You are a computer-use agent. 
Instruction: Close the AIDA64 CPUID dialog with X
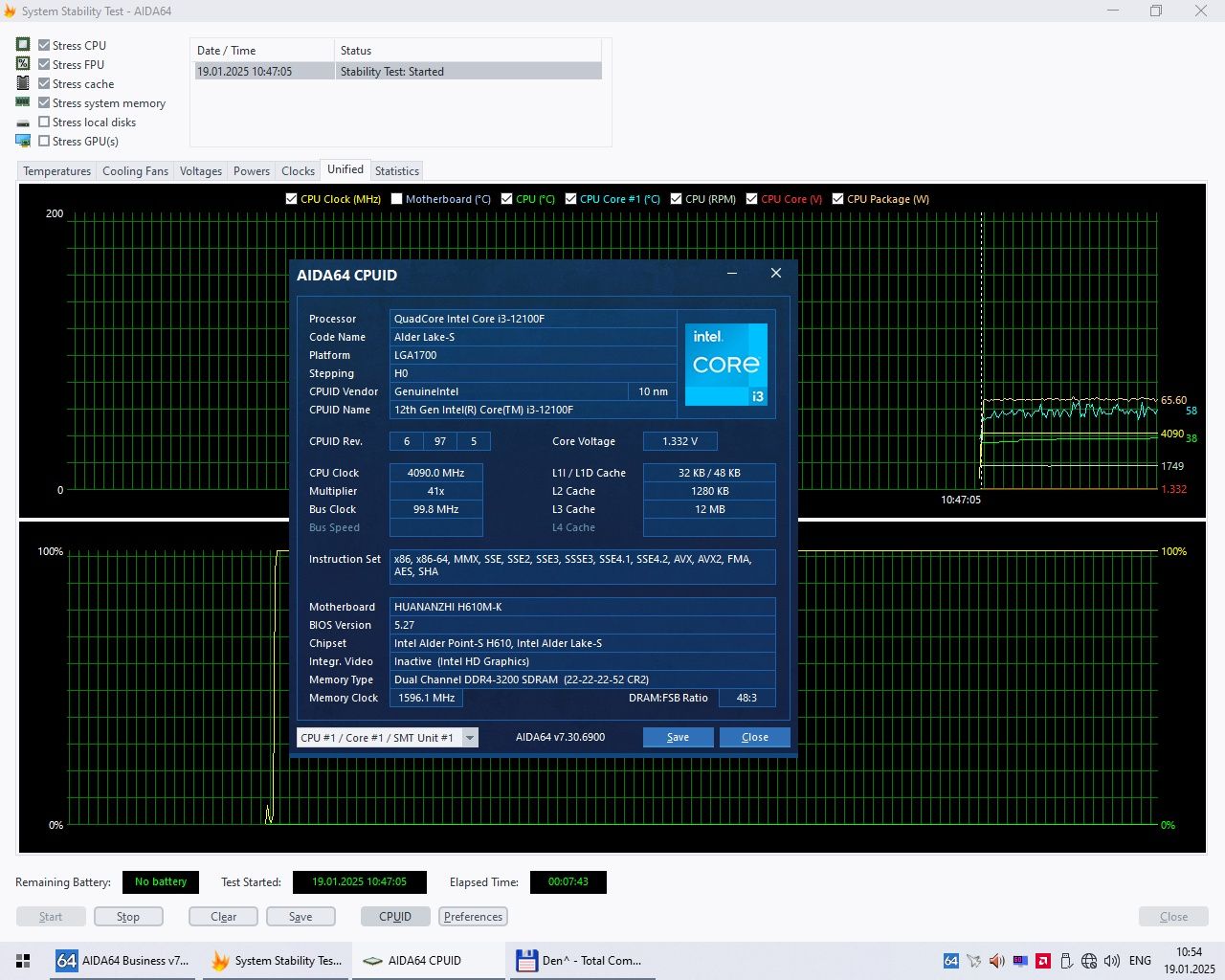click(776, 274)
